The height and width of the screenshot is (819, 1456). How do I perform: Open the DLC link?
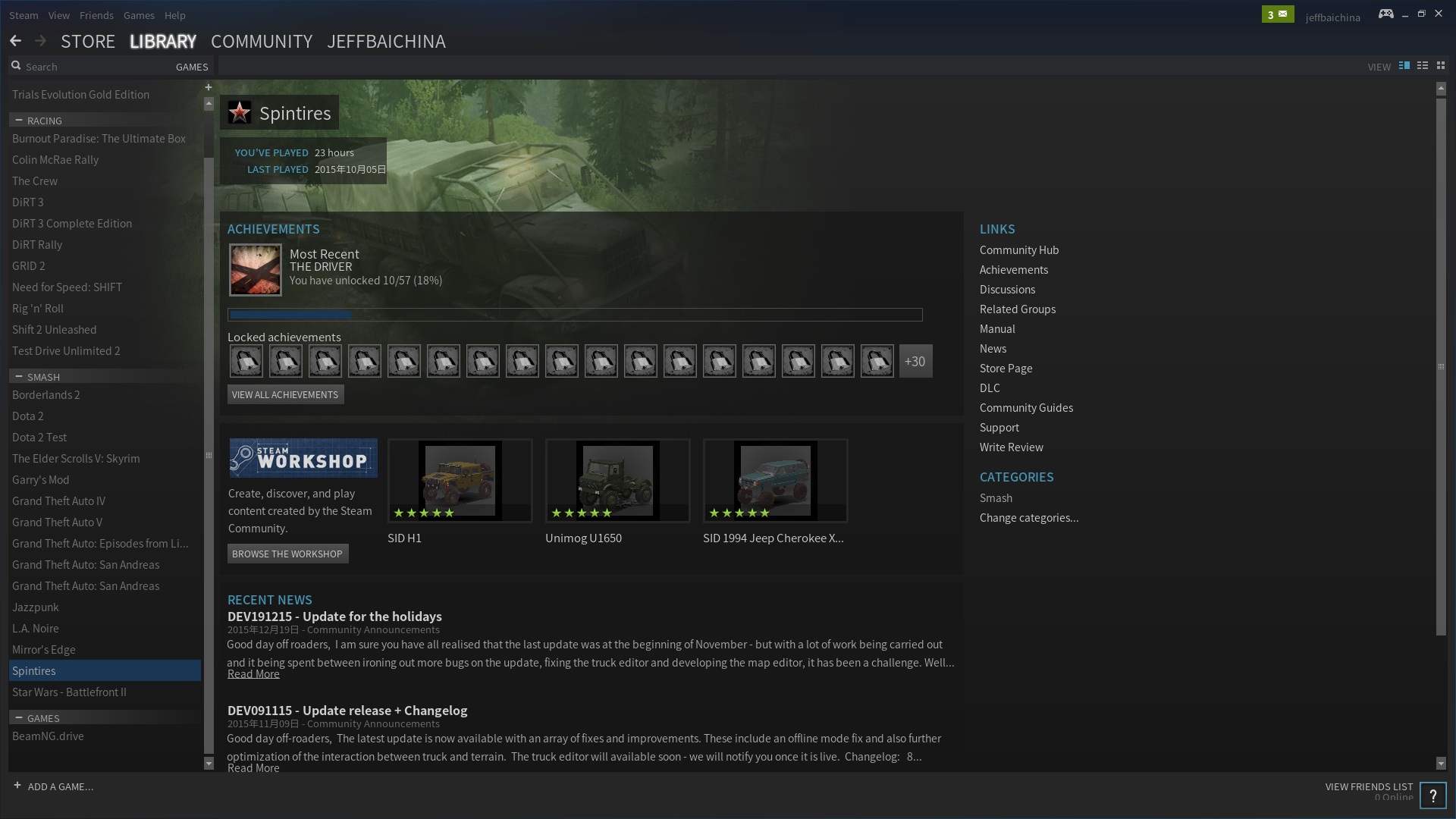pyautogui.click(x=990, y=388)
